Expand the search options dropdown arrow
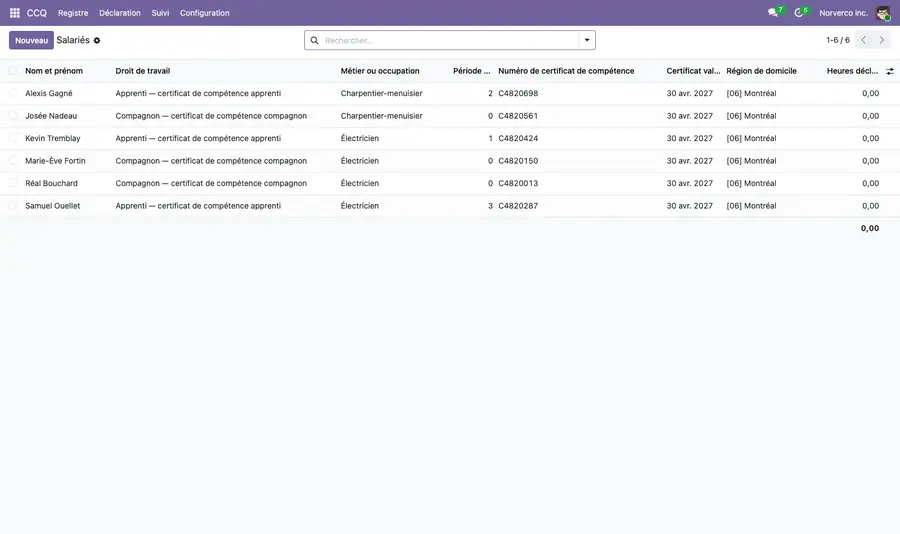 point(587,40)
